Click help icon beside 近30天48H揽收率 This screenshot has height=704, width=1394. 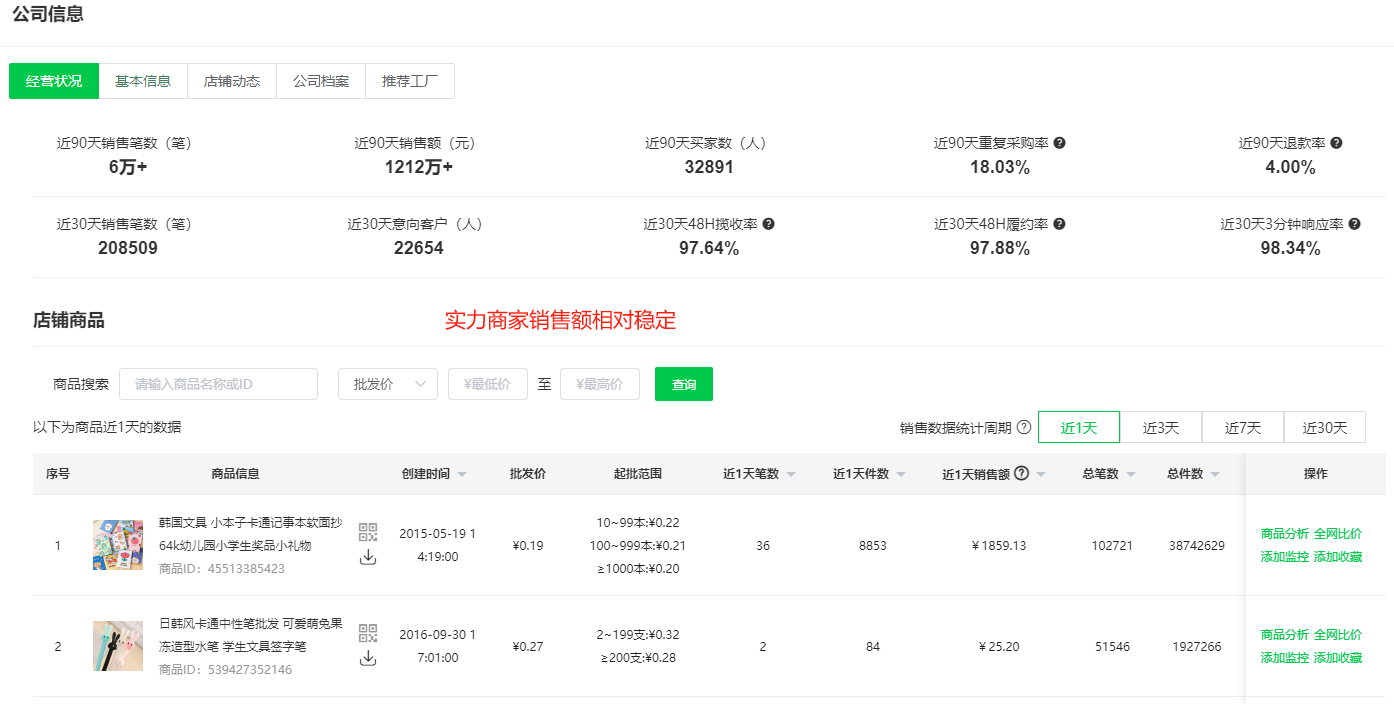pyautogui.click(x=769, y=224)
